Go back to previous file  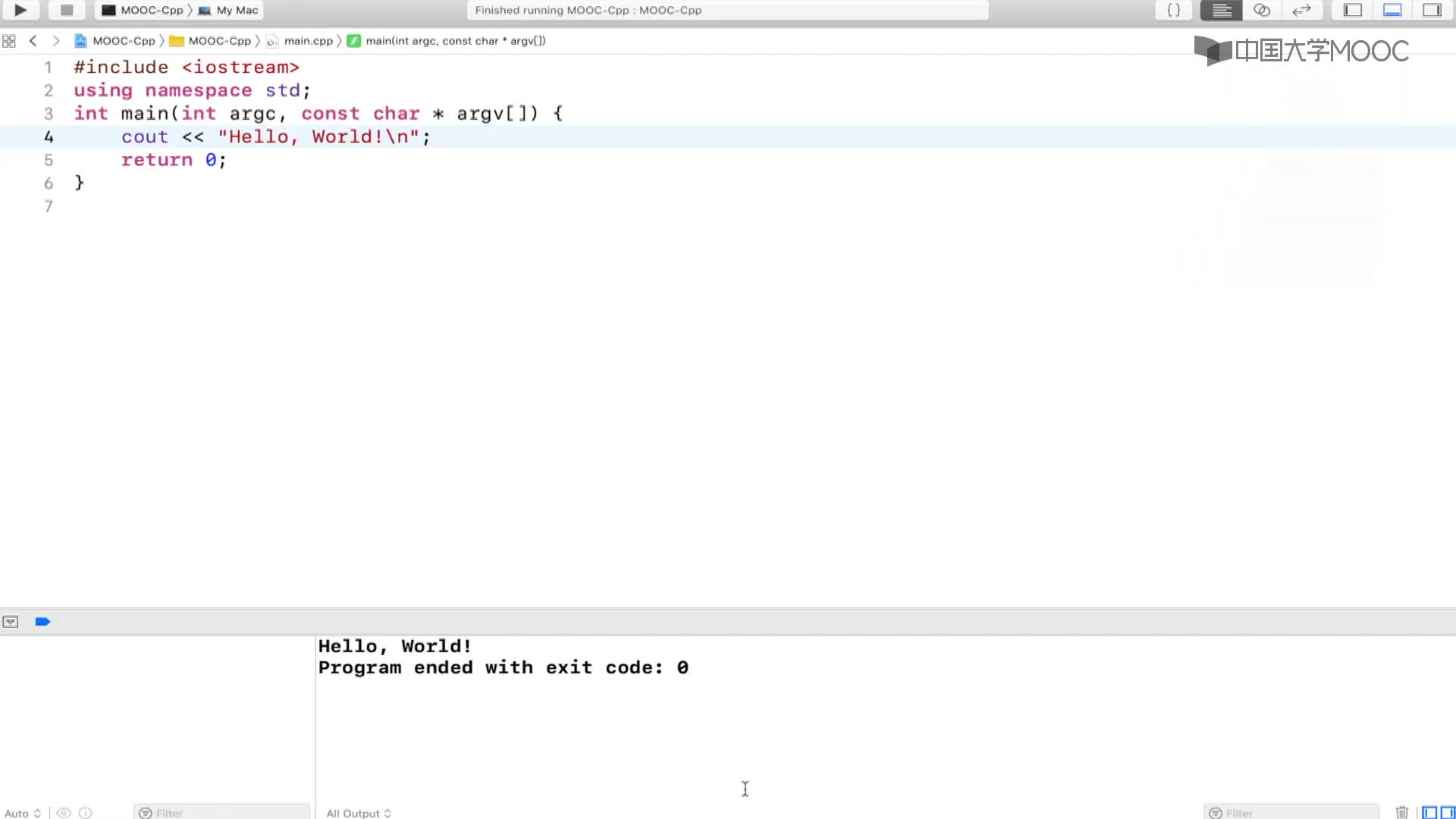pos(33,41)
